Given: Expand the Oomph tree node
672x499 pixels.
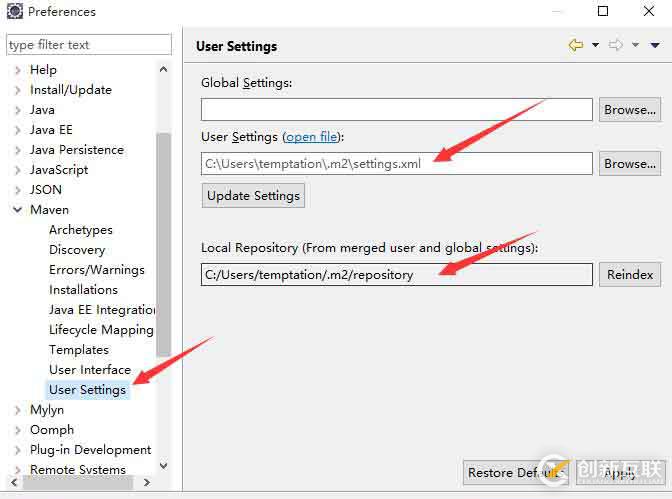Looking at the screenshot, I should pyautogui.click(x=17, y=430).
